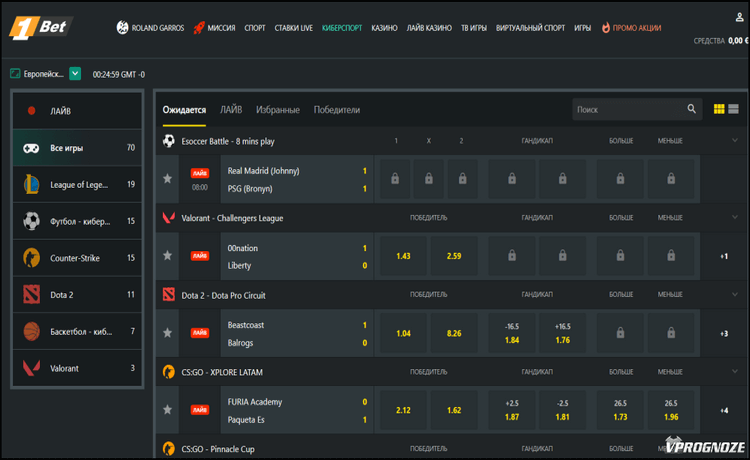This screenshot has height=460, width=750.
Task: Click the Valorant sidebar icon
Action: click(x=32, y=368)
